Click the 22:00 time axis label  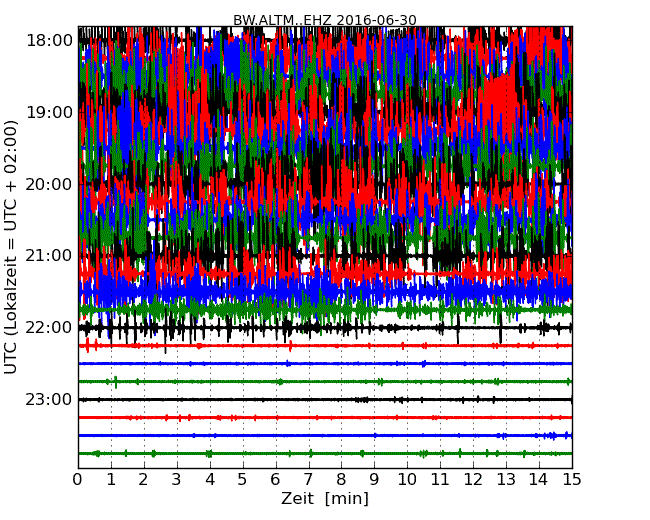[49, 328]
